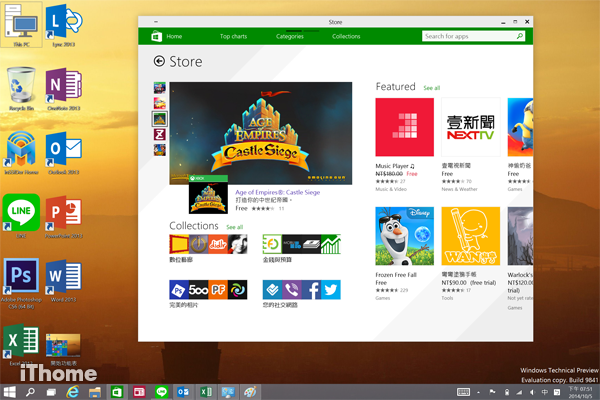The image size is (600, 400).
Task: Click the Music Player price NT$180.00
Action: pos(389,174)
